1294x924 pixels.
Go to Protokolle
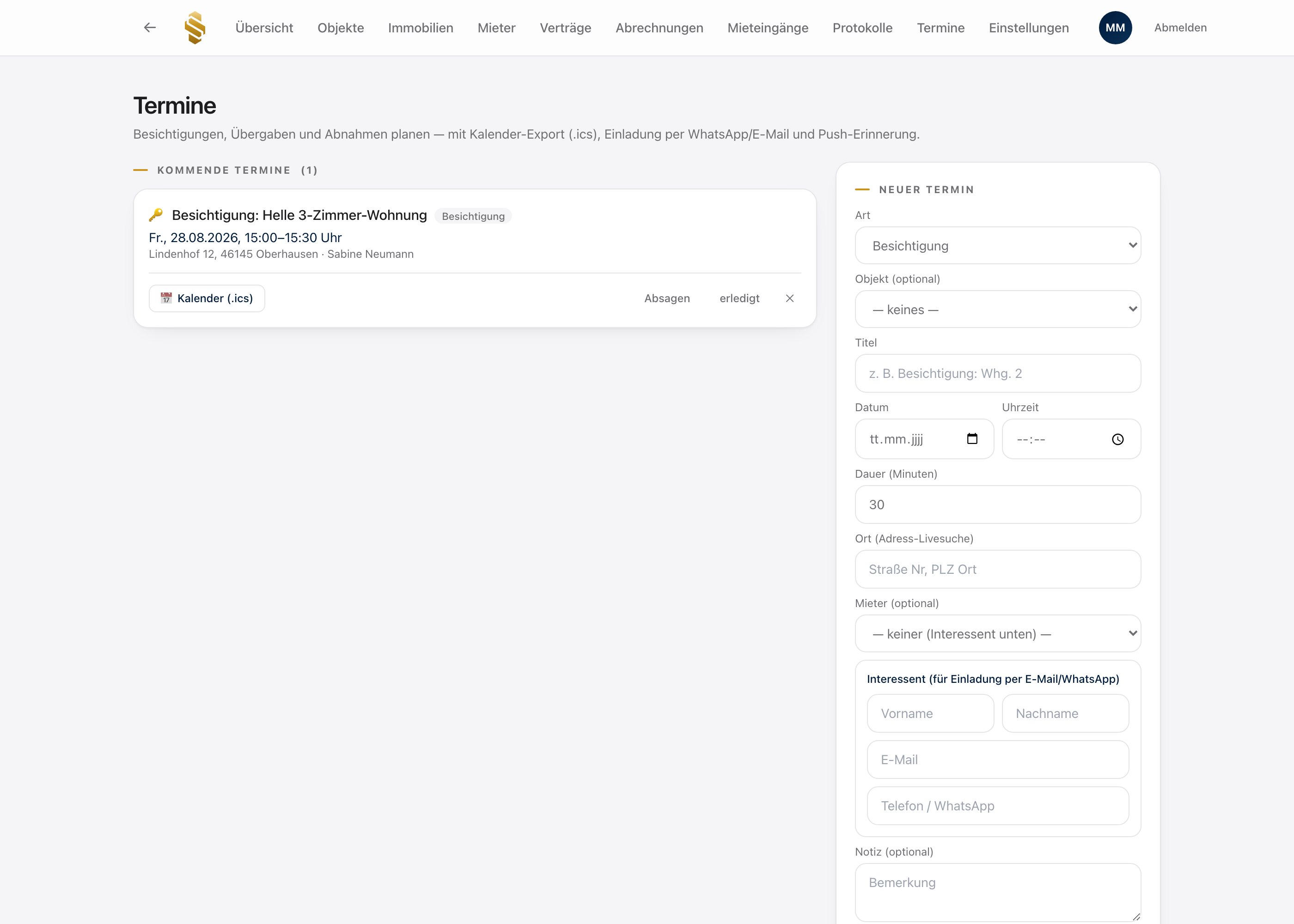(862, 27)
